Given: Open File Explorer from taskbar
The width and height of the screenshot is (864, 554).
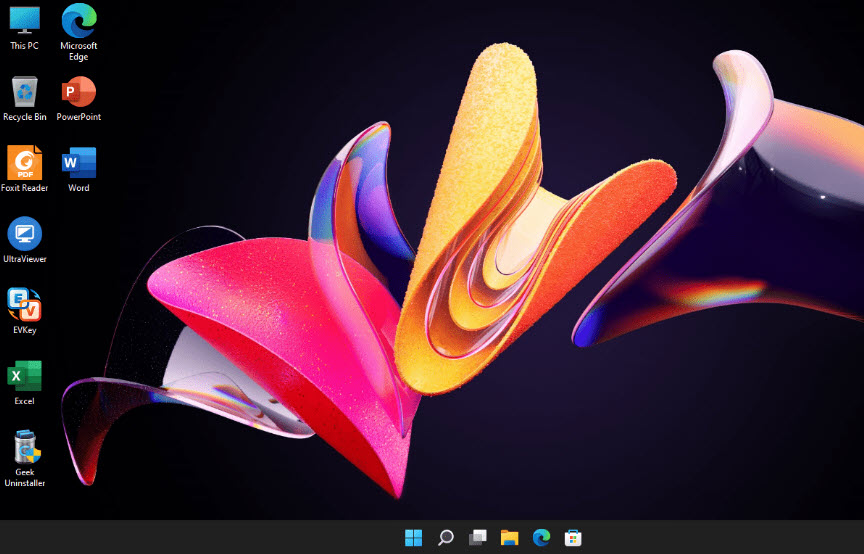Looking at the screenshot, I should click(510, 537).
